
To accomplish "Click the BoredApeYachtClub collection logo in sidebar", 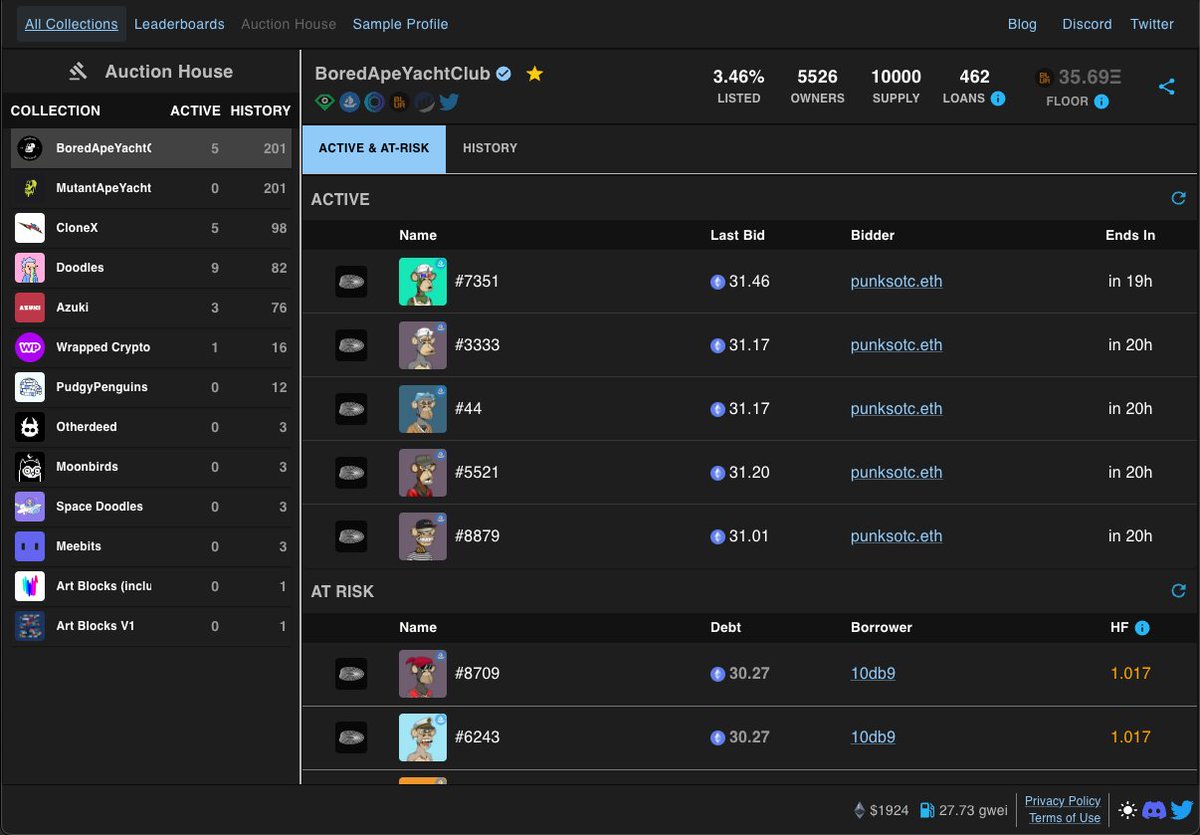I will [x=30, y=149].
